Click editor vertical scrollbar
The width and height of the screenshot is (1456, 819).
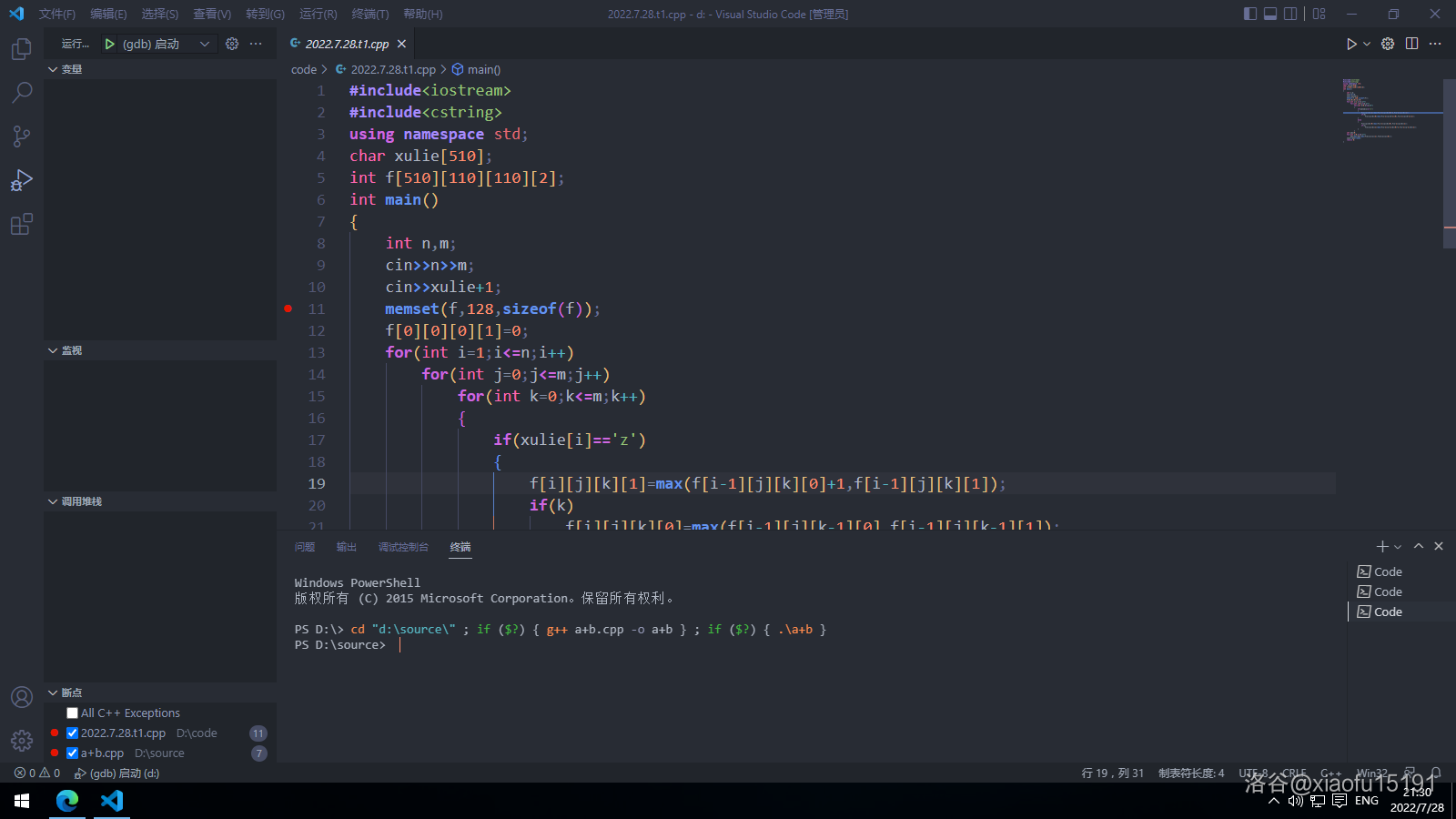(1450, 164)
